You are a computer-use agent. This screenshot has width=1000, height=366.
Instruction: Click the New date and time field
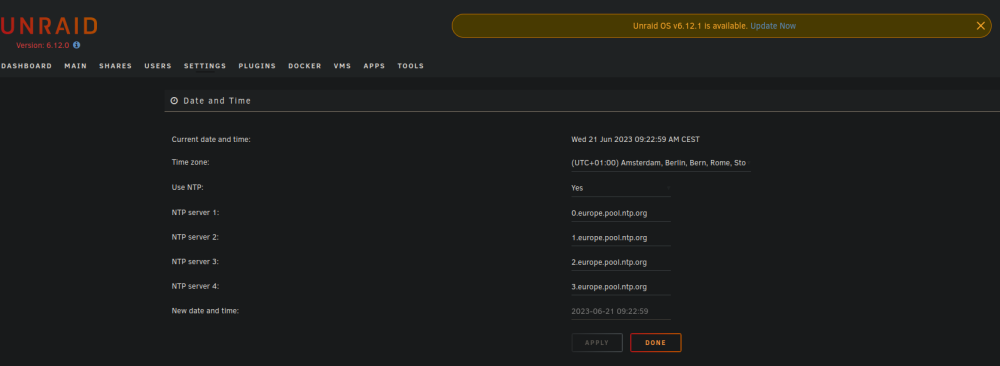coord(621,311)
